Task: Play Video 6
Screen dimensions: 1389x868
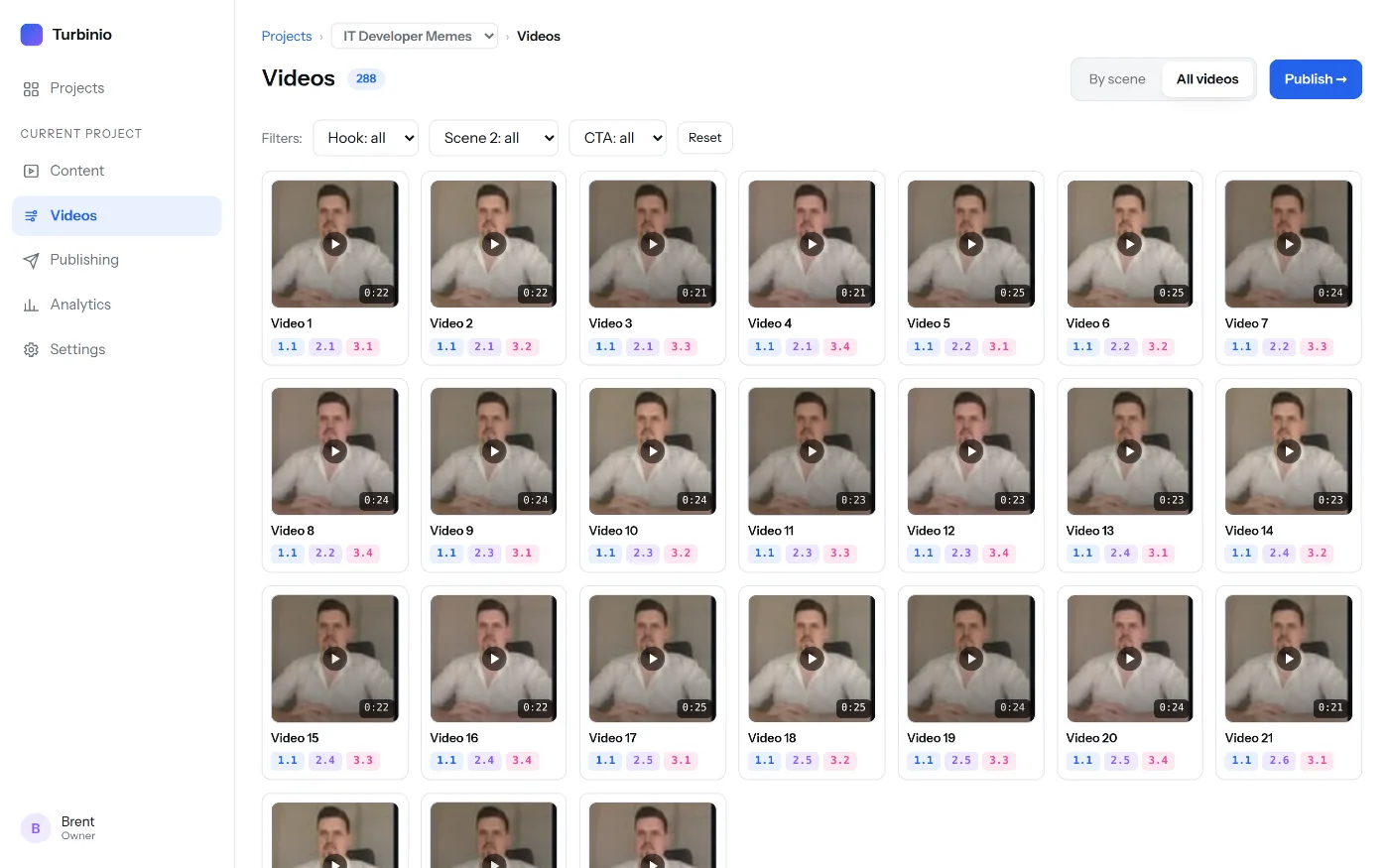Action: tap(1130, 244)
